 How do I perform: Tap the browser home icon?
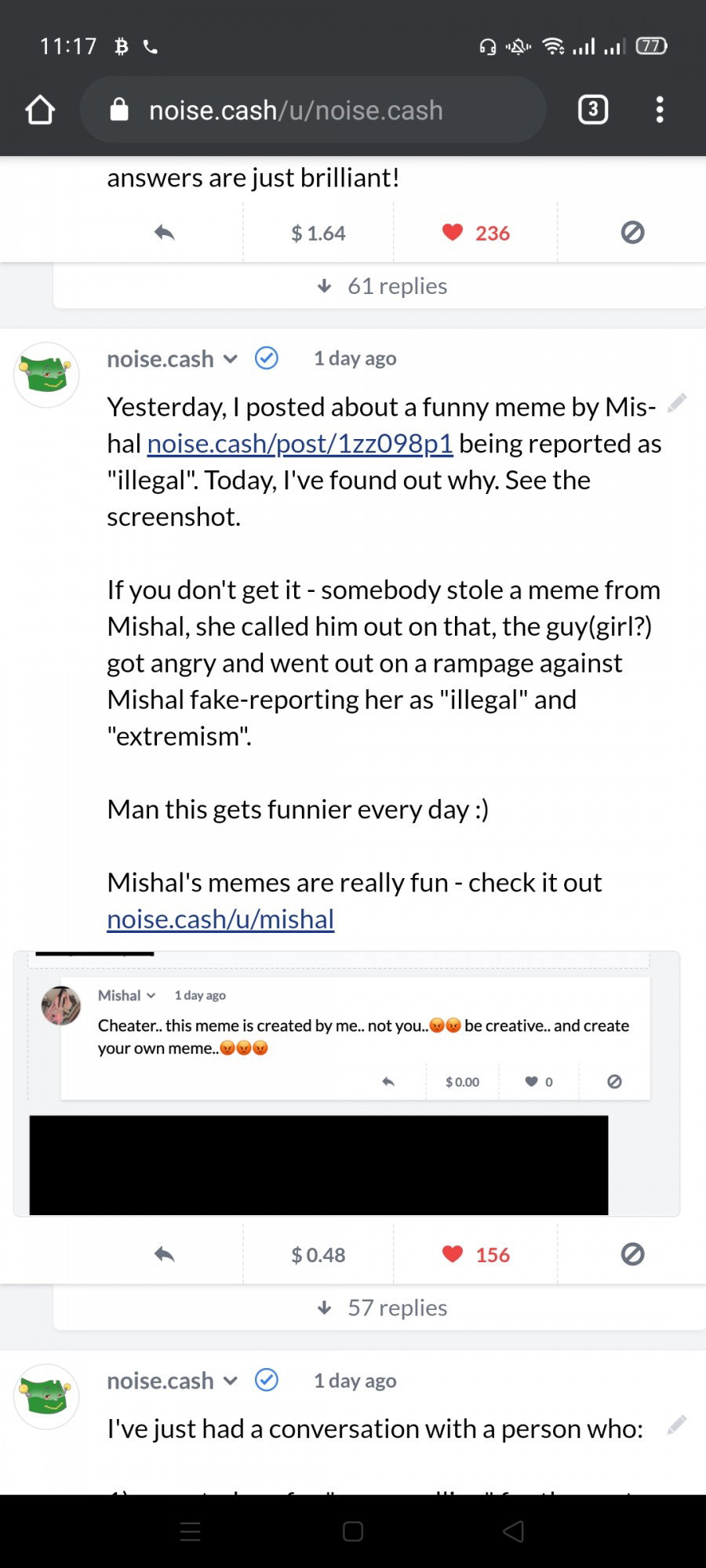click(x=40, y=110)
